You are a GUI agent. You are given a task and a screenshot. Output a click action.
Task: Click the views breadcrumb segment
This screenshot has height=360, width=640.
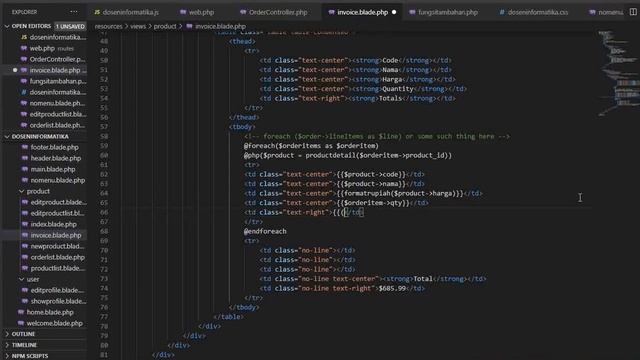pyautogui.click(x=138, y=26)
